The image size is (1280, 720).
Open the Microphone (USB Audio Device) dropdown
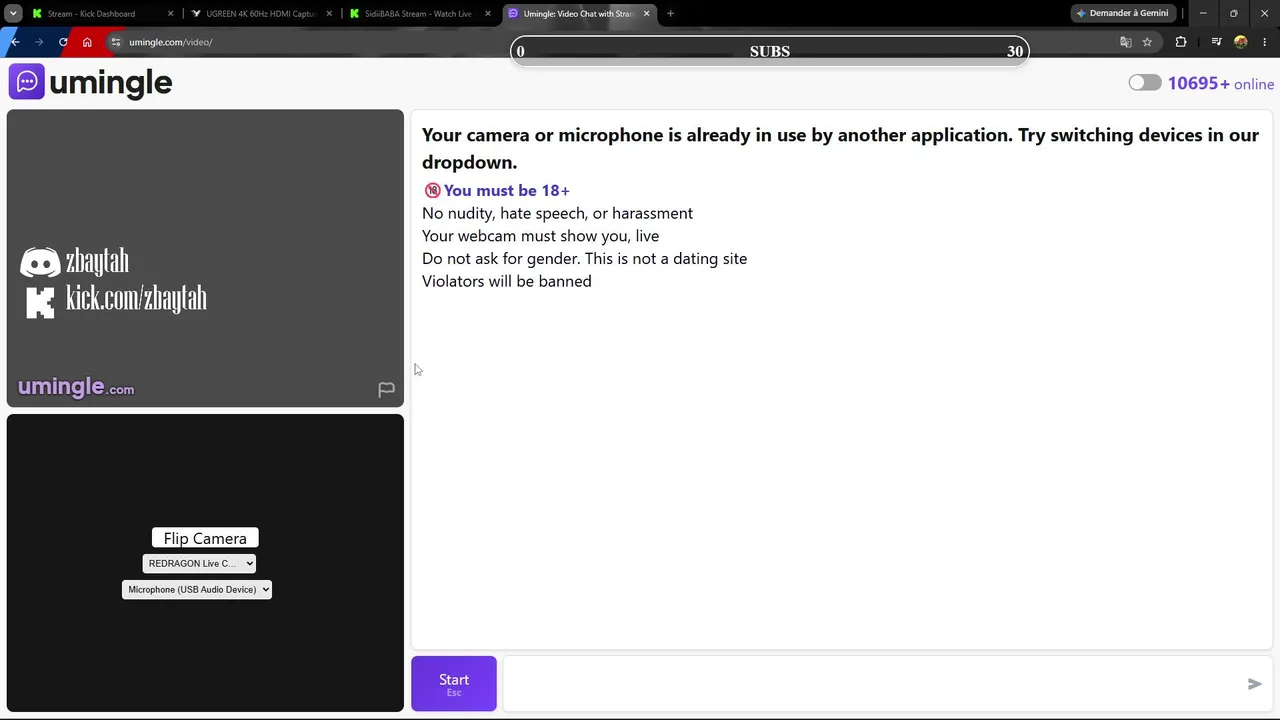(197, 590)
